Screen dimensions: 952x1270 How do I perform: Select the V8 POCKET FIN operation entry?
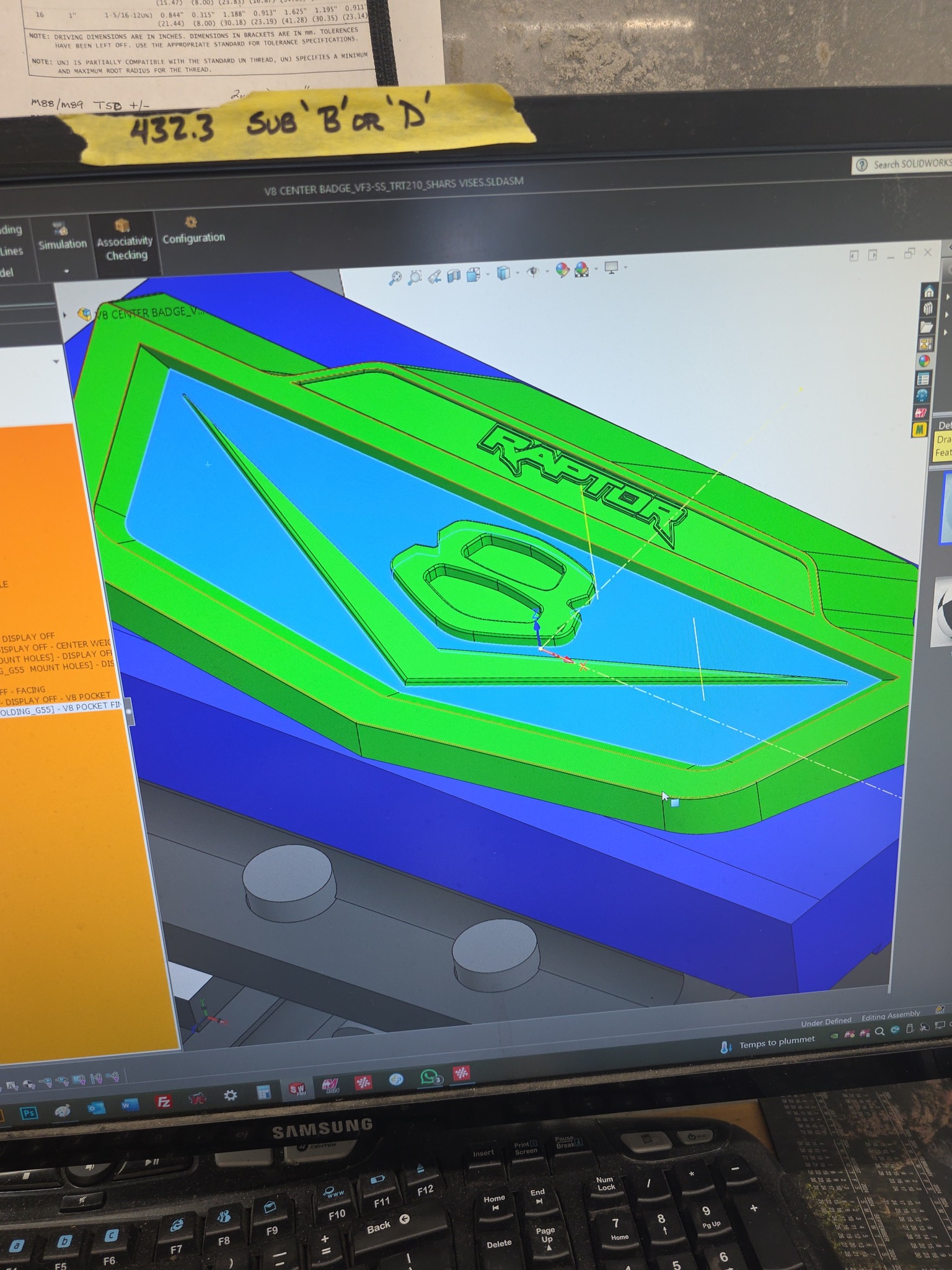(x=62, y=708)
